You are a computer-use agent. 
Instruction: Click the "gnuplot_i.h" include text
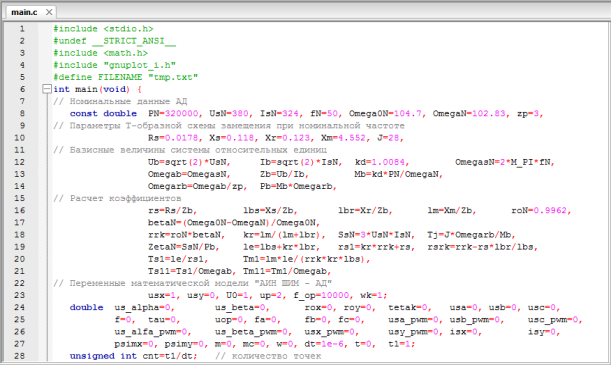pyautogui.click(x=140, y=65)
